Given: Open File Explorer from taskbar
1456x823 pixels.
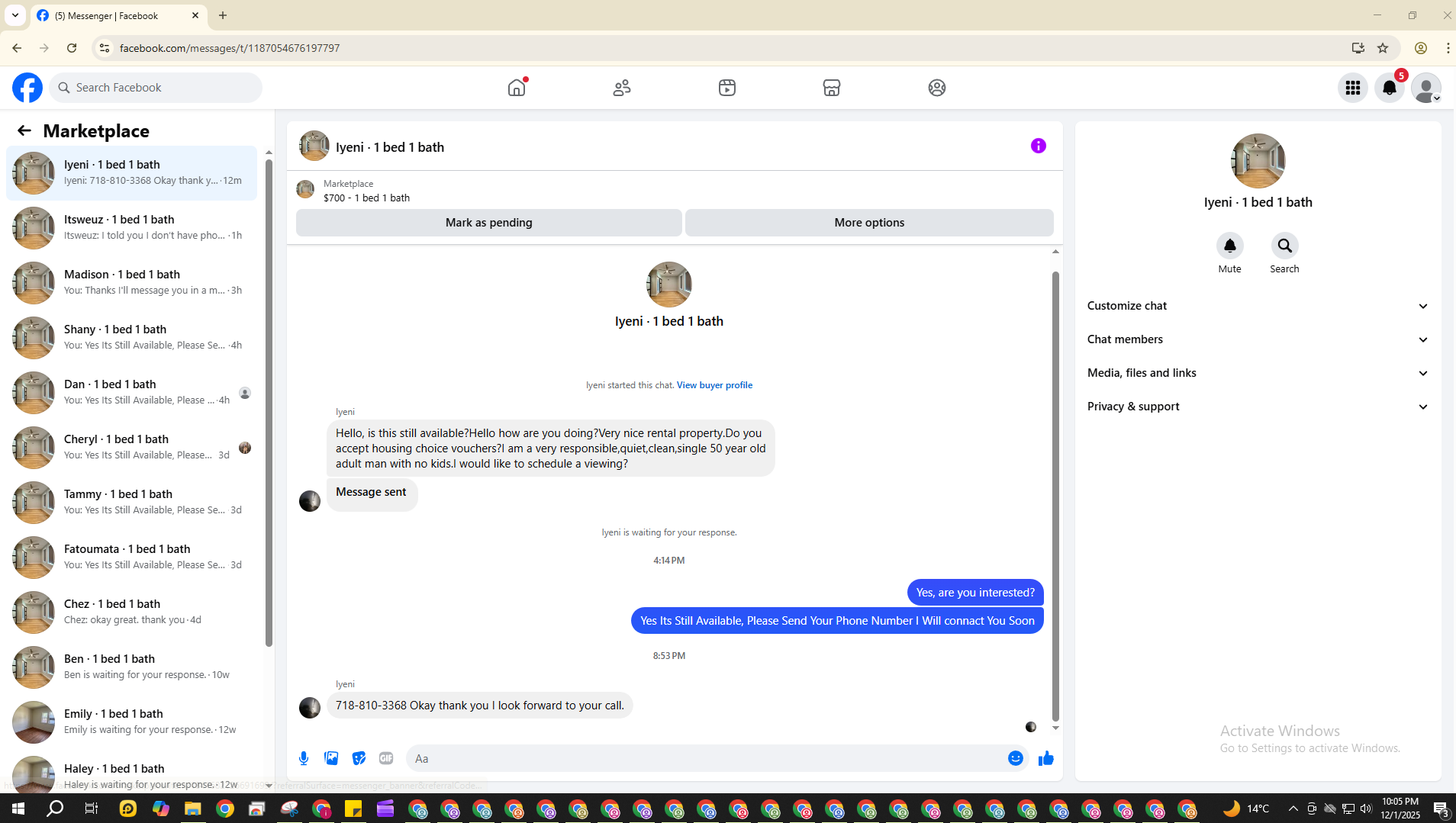Looking at the screenshot, I should pos(192,809).
